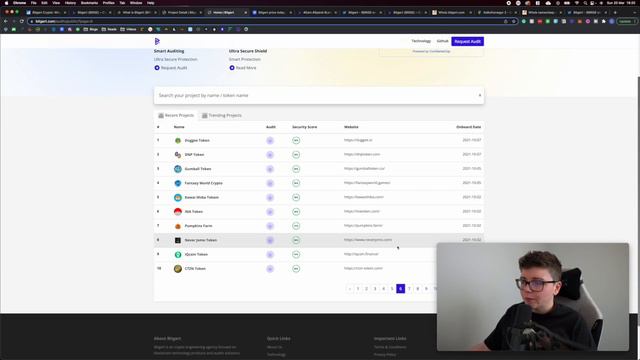Open the Github link in the header
This screenshot has width=640, height=360.
(442, 41)
